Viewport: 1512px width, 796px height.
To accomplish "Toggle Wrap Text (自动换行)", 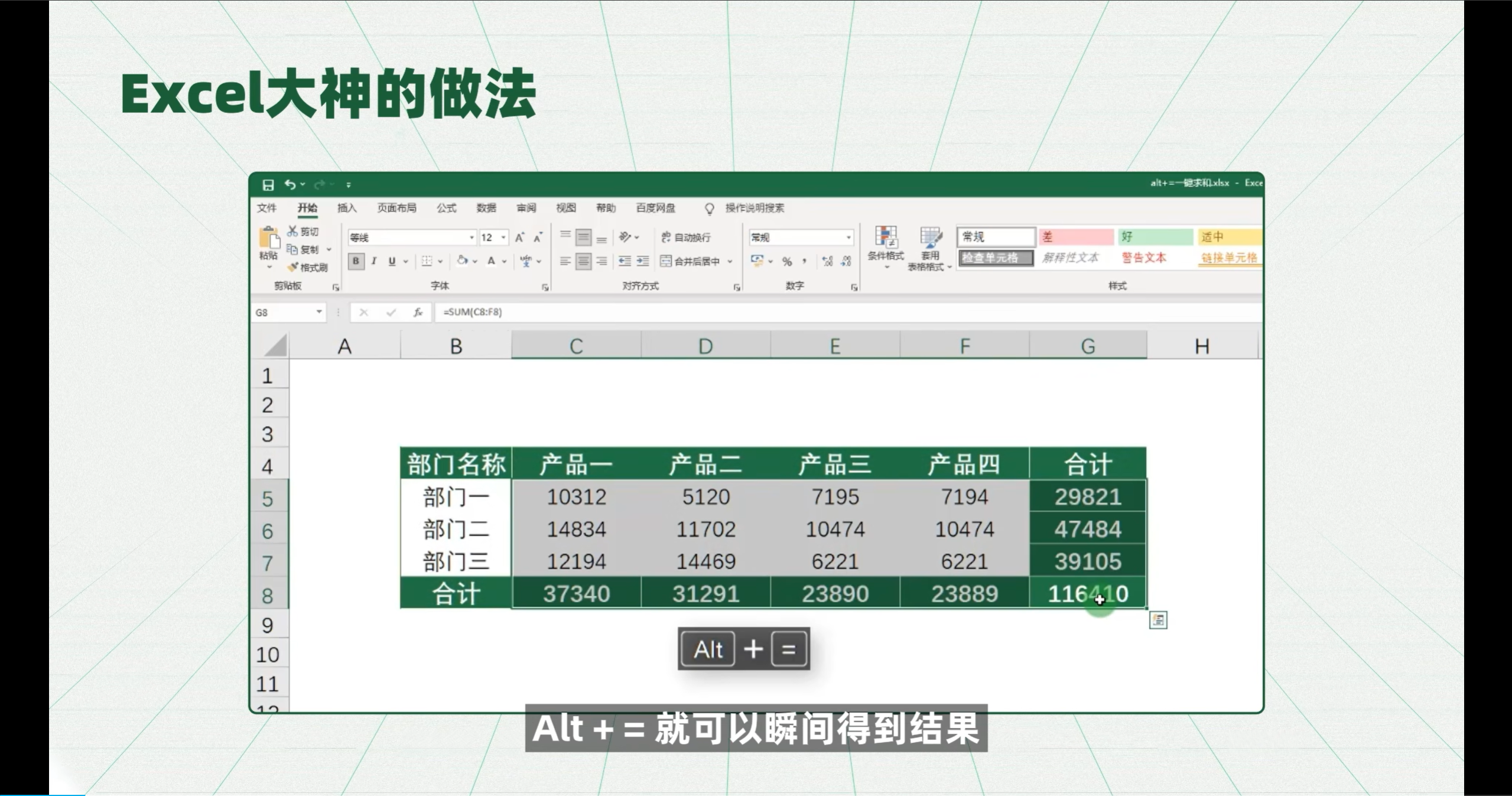I will [686, 238].
